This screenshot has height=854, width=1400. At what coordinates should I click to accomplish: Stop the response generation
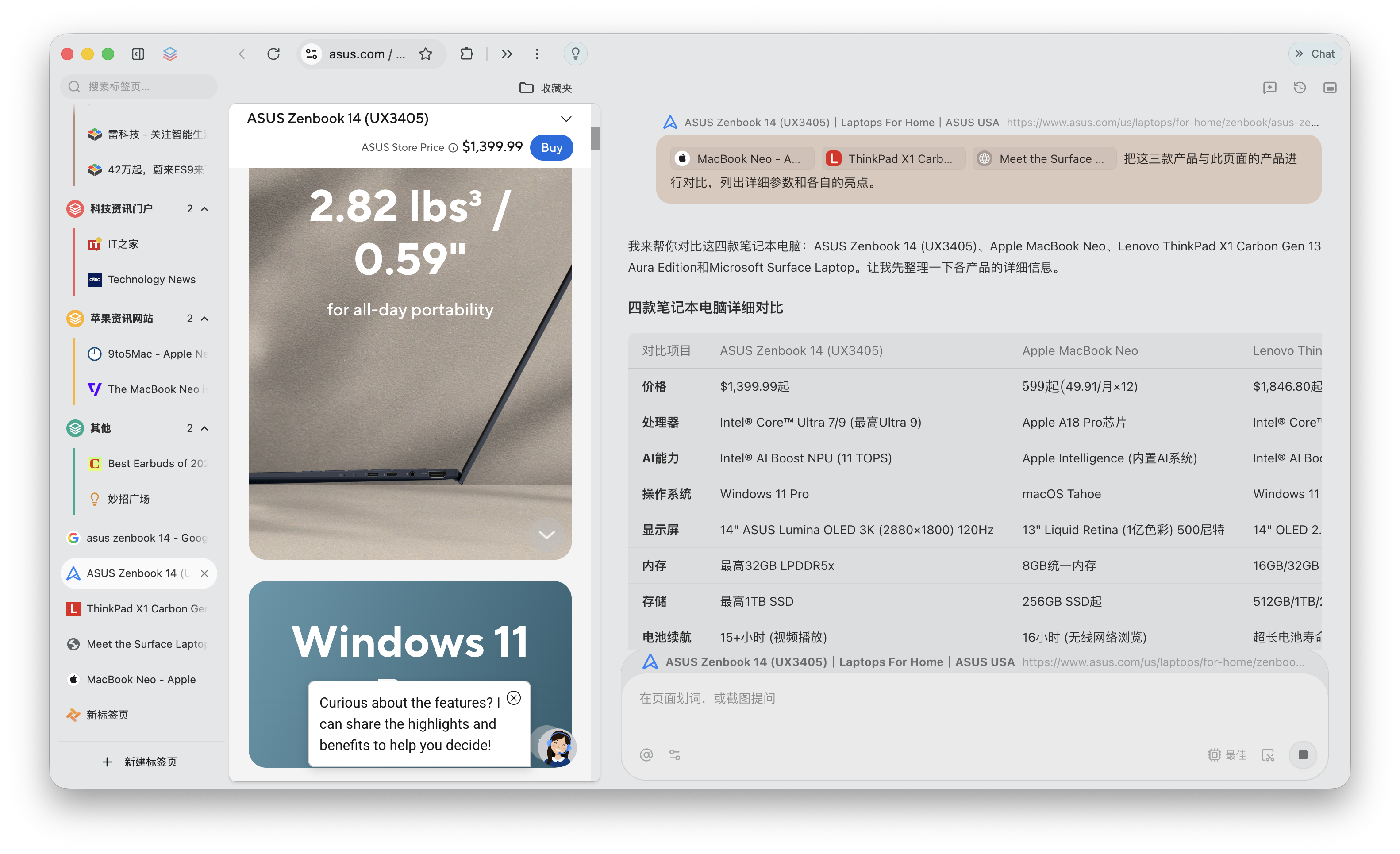coord(1303,754)
